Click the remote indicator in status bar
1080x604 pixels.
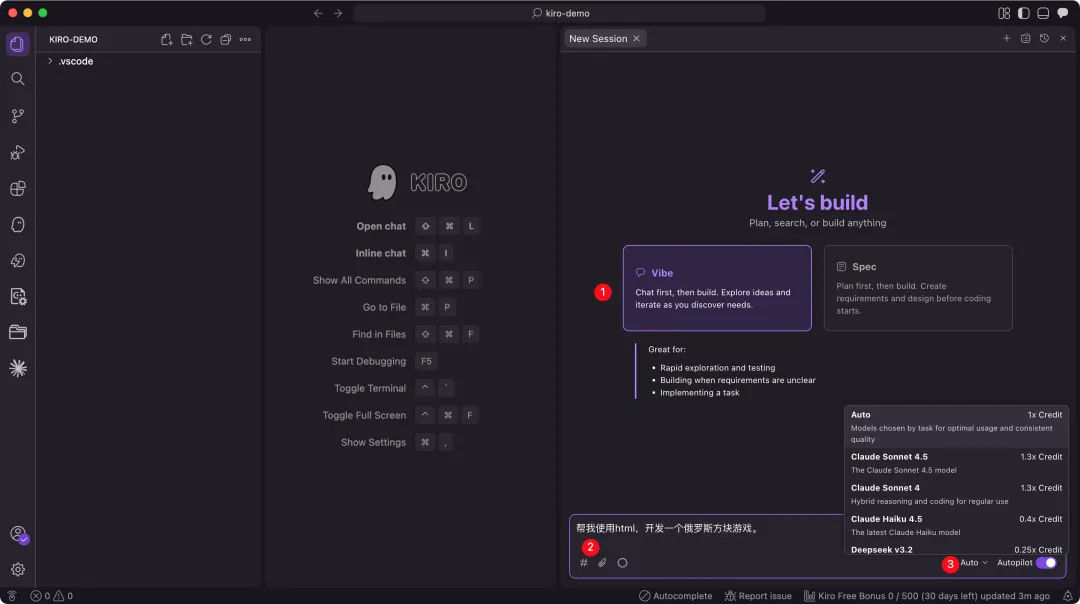[12, 596]
